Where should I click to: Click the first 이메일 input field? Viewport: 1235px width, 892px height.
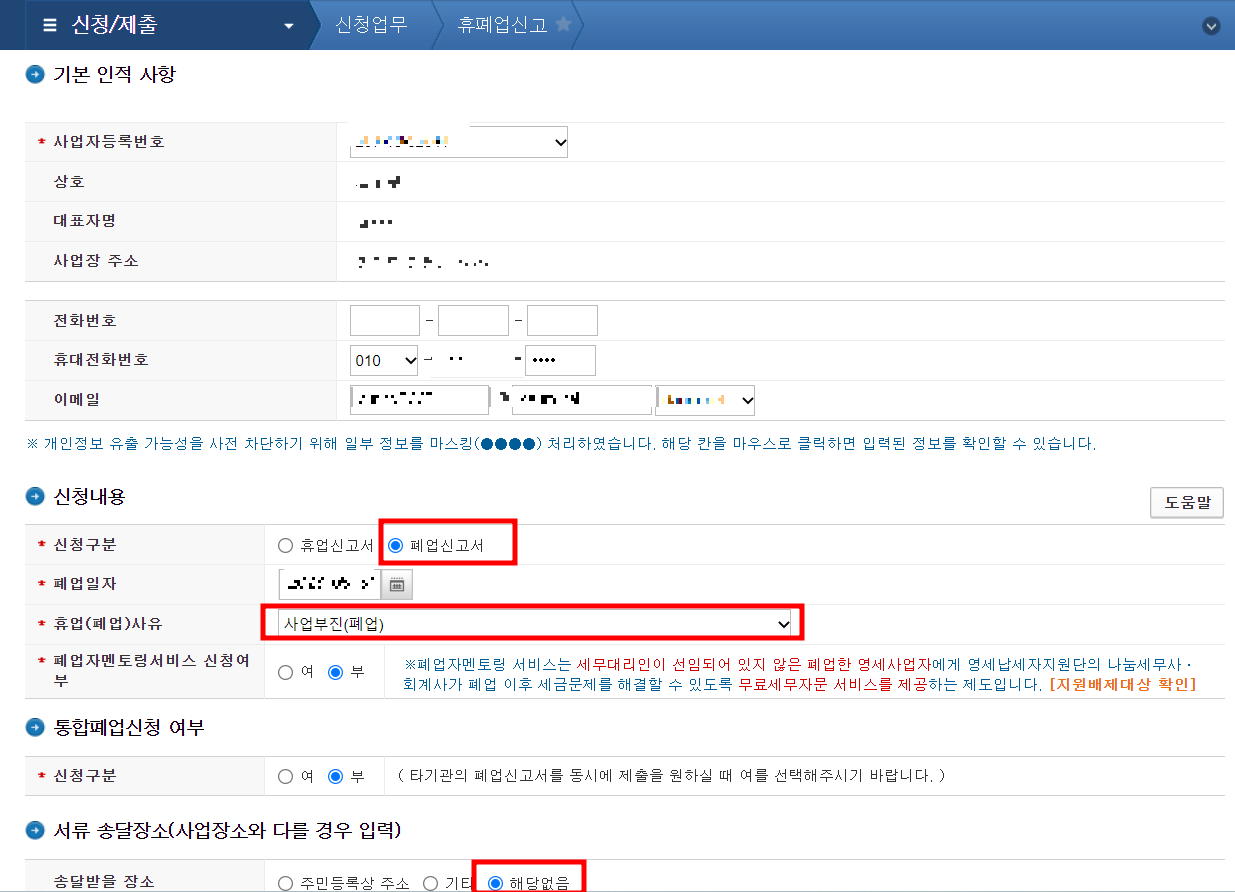coord(419,399)
